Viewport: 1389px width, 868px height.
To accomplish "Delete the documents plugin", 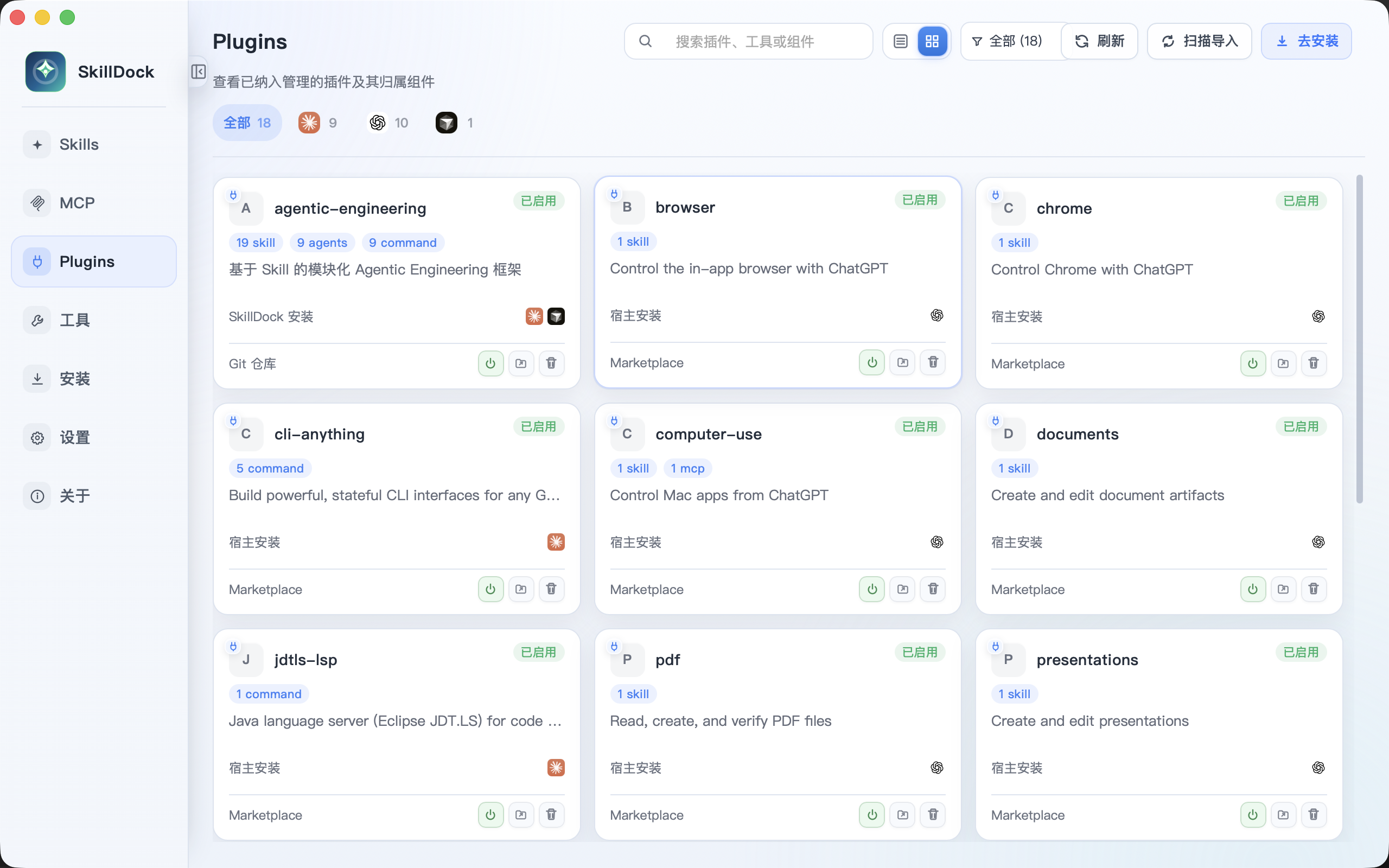I will tap(1314, 589).
